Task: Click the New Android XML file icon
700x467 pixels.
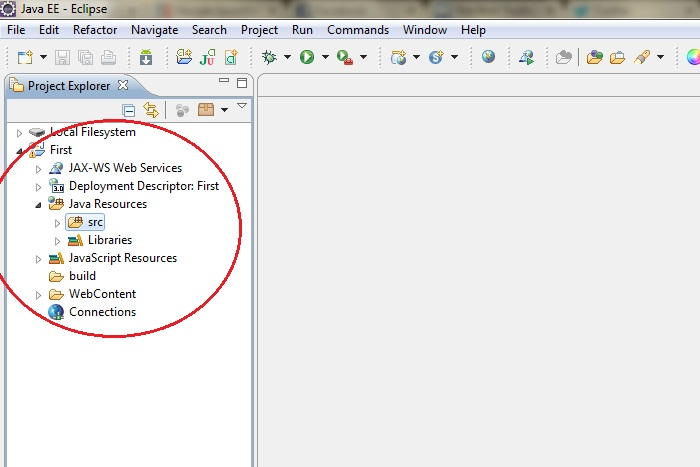Action: (x=231, y=57)
